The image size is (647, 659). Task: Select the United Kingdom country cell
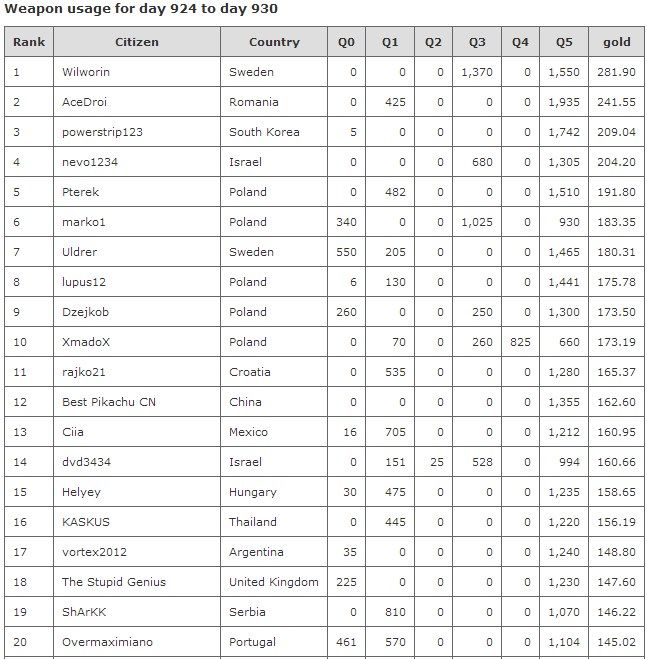click(x=274, y=582)
